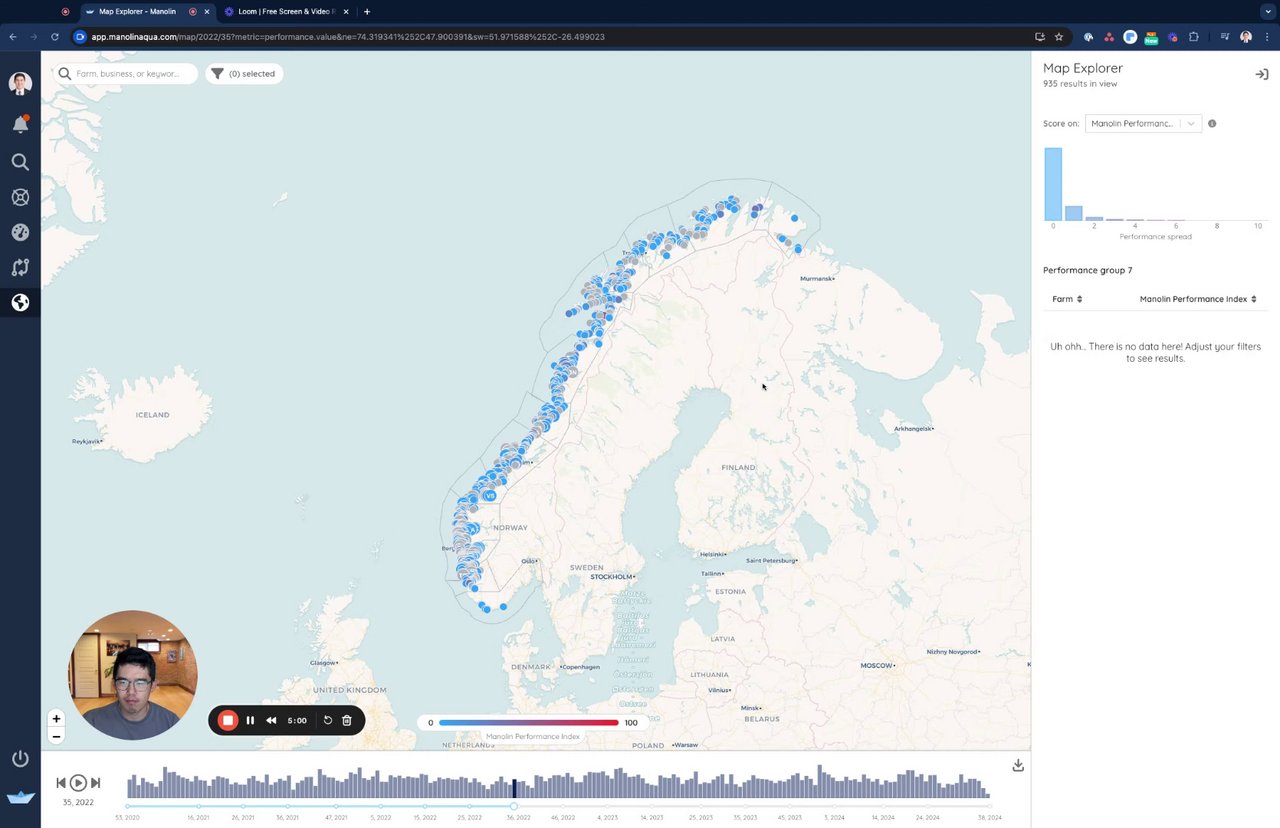
Task: Restart the Loom recording
Action: pos(327,720)
